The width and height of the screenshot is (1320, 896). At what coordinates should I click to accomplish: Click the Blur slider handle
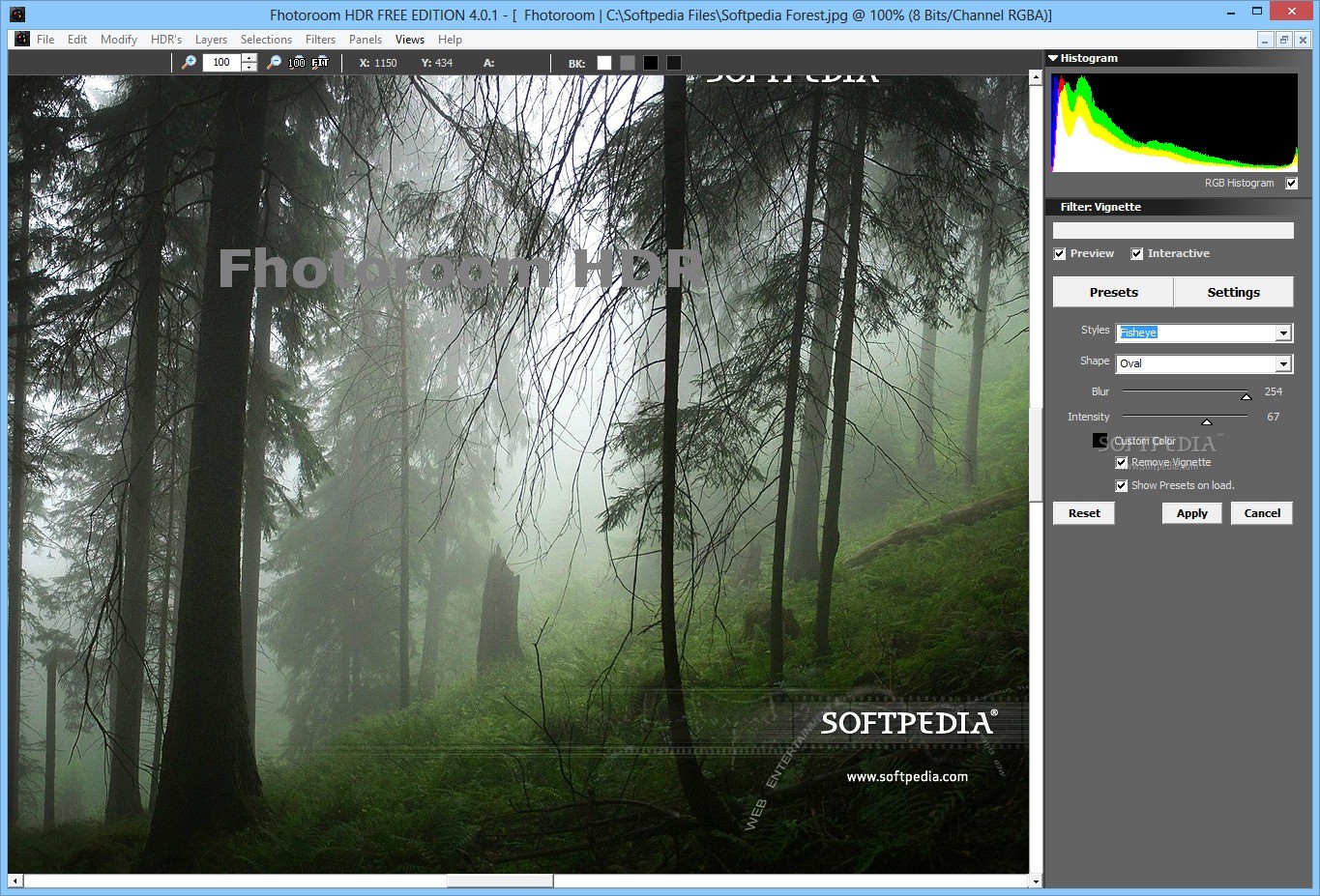[x=1246, y=396]
